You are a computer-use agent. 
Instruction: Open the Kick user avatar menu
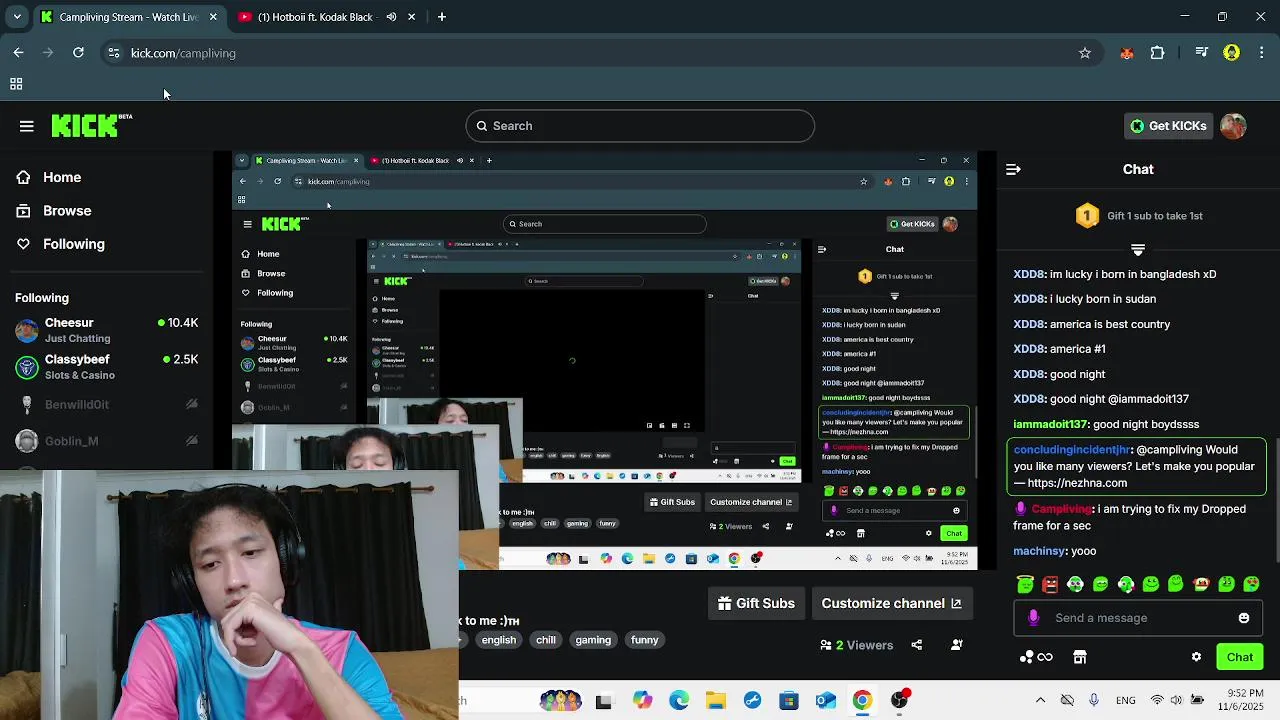click(1233, 126)
